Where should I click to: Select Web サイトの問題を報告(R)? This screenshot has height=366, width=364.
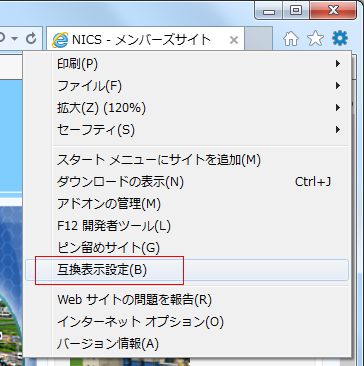pos(187,300)
